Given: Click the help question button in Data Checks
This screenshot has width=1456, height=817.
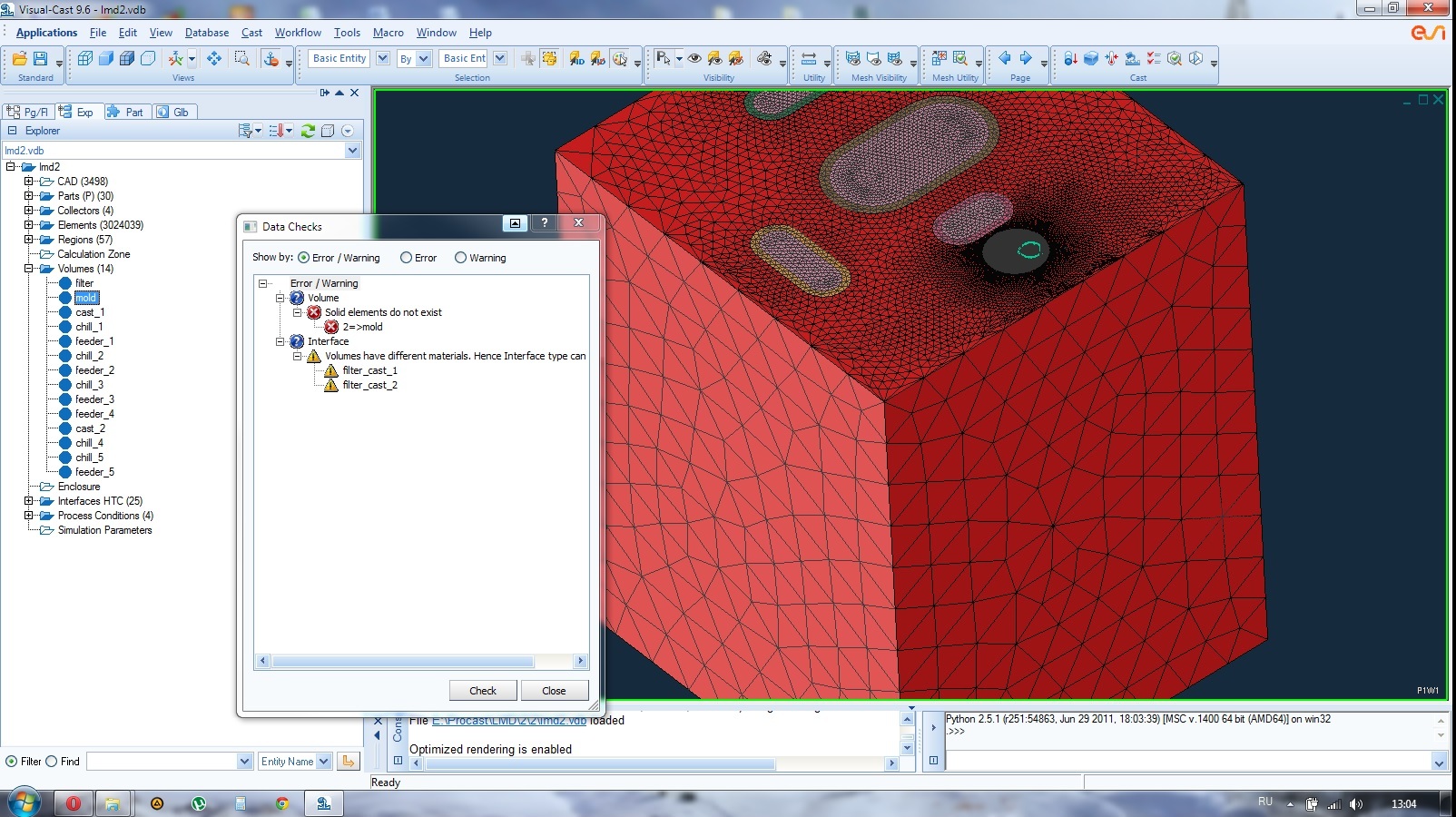Looking at the screenshot, I should (545, 223).
